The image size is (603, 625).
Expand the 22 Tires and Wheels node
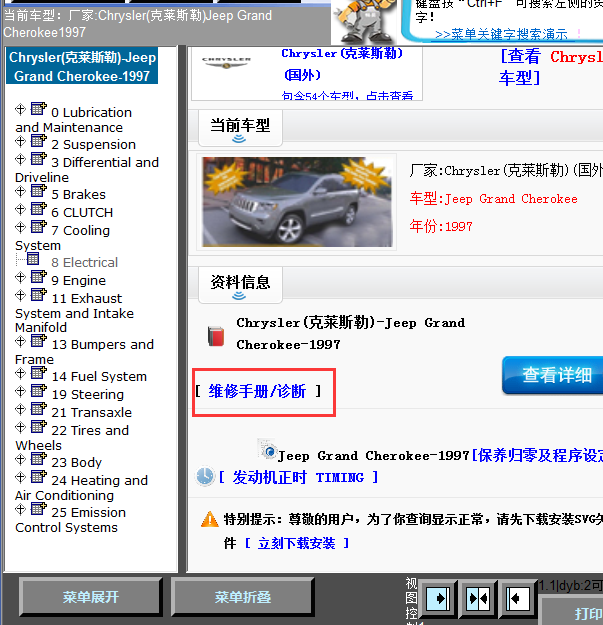coord(20,427)
